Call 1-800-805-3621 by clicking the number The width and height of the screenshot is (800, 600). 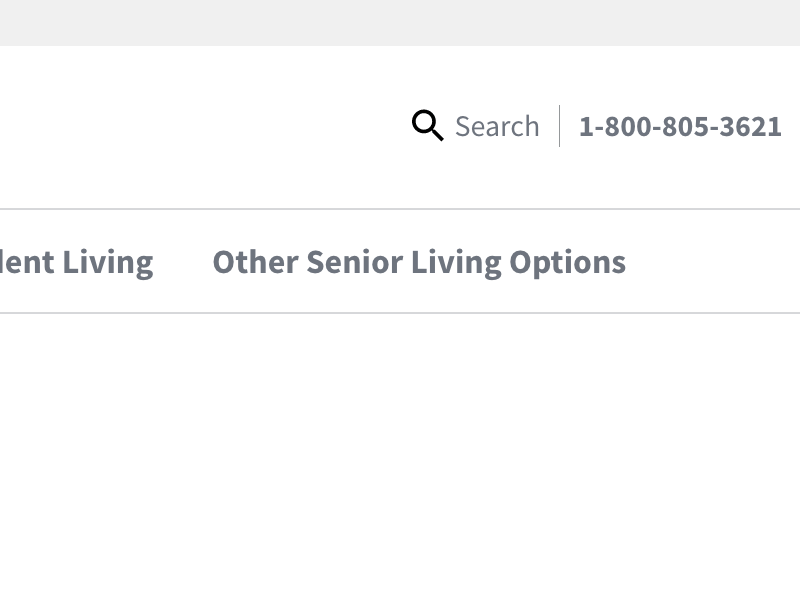[x=680, y=126]
